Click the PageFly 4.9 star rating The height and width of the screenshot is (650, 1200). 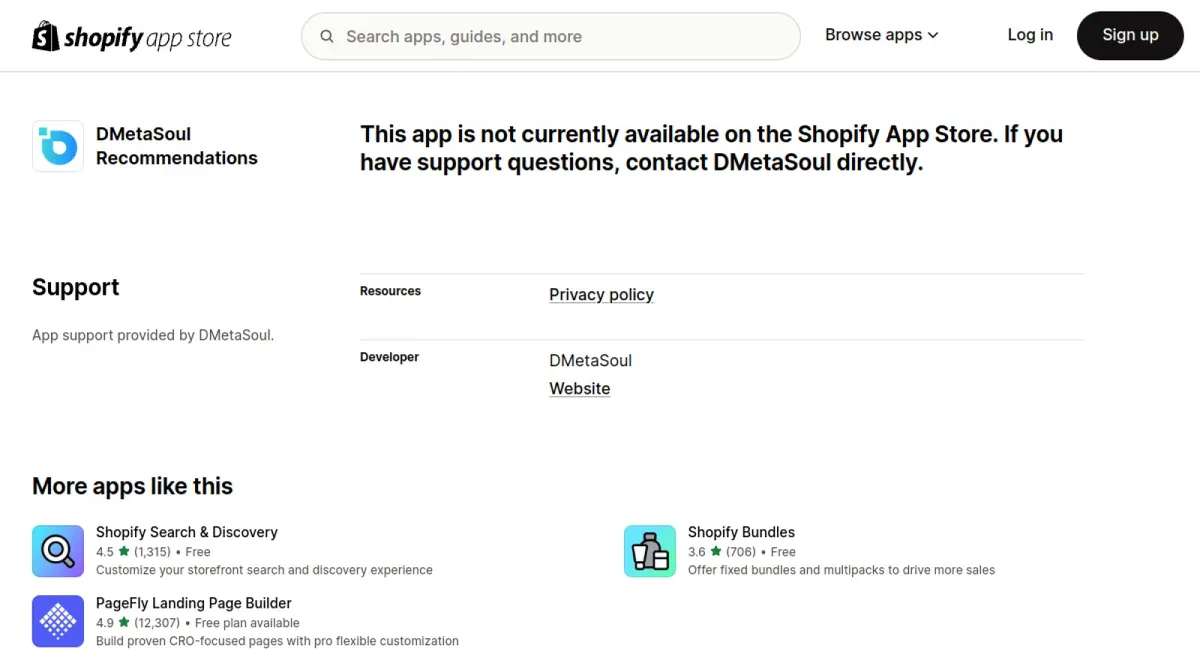tap(138, 623)
